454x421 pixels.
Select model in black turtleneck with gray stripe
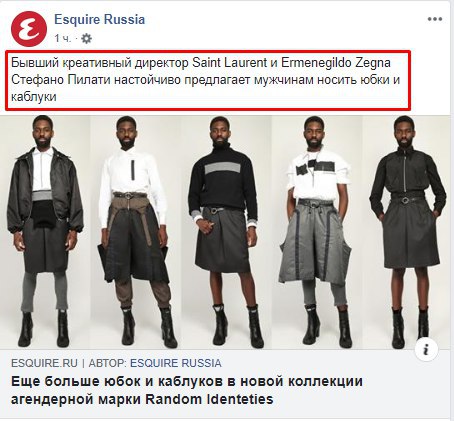pos(223,232)
